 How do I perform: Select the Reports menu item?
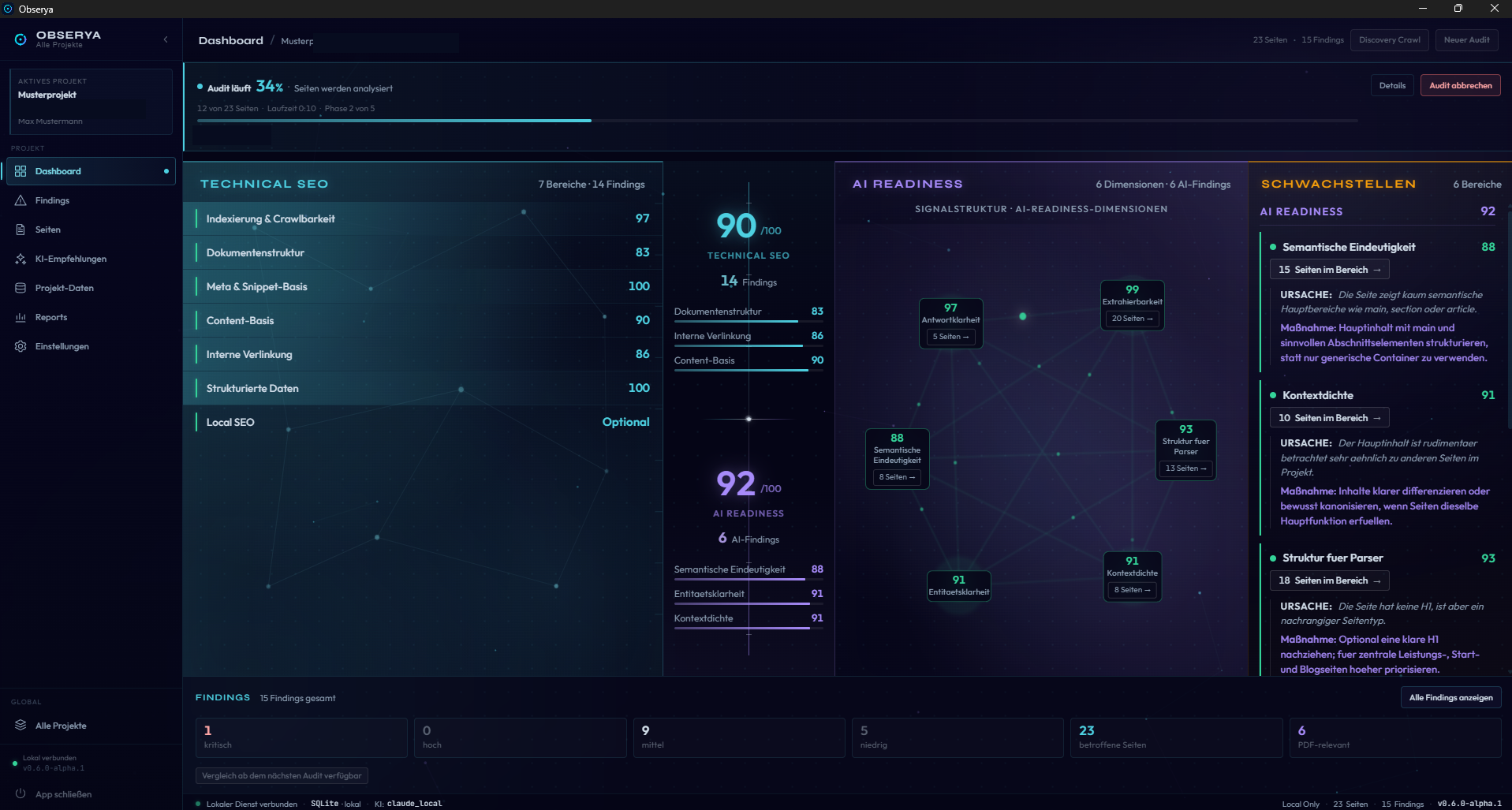91,317
